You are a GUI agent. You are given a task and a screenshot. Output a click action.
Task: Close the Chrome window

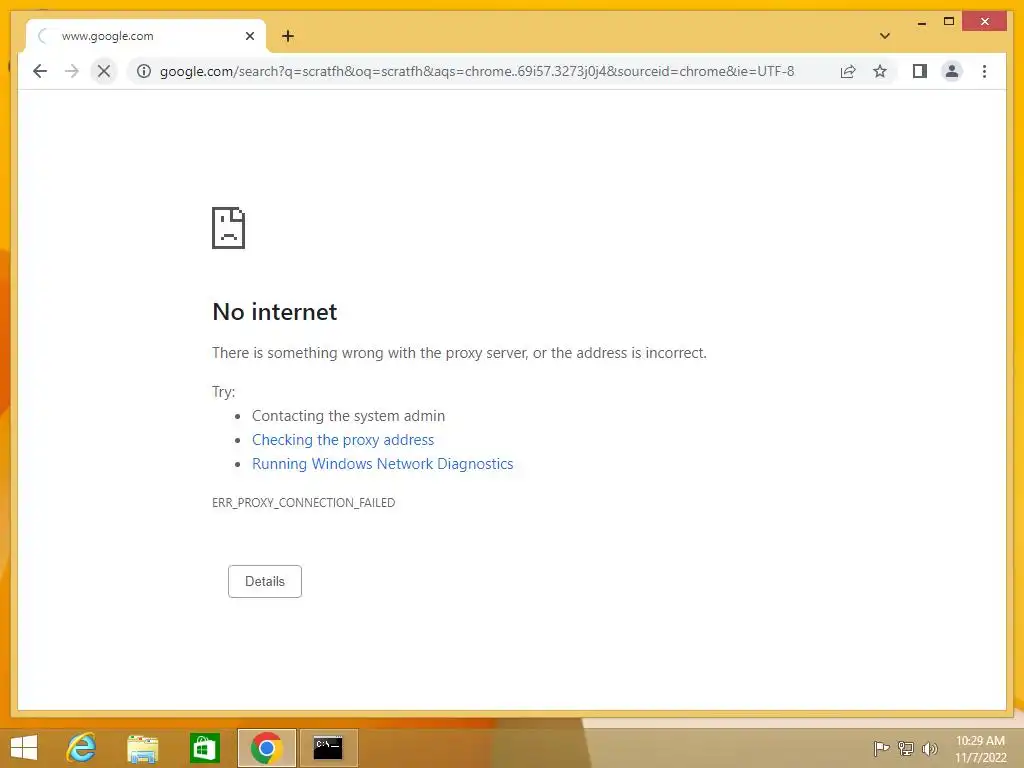(985, 22)
